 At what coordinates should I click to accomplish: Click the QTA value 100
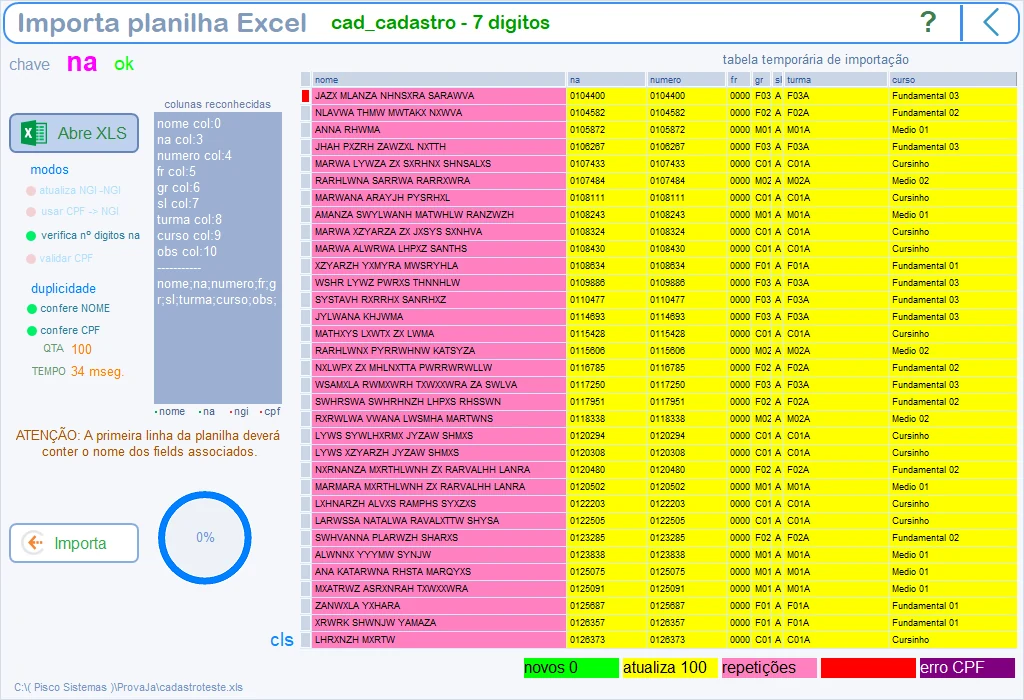[x=82, y=349]
